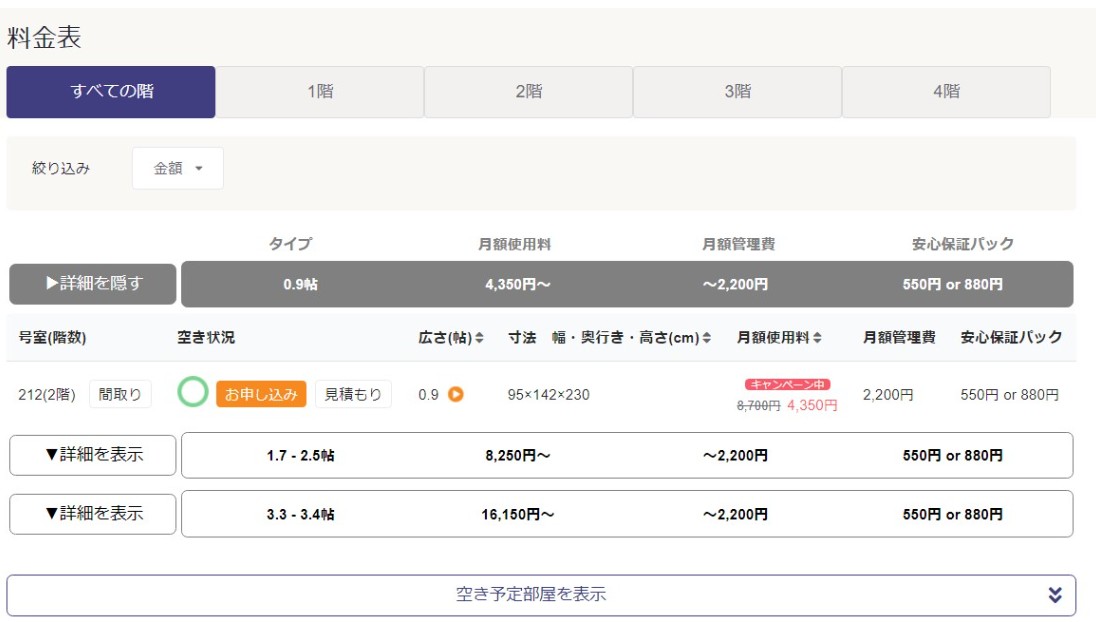Click the 8,250円〜 price
Image resolution: width=1096 pixels, height=622 pixels.
point(518,456)
